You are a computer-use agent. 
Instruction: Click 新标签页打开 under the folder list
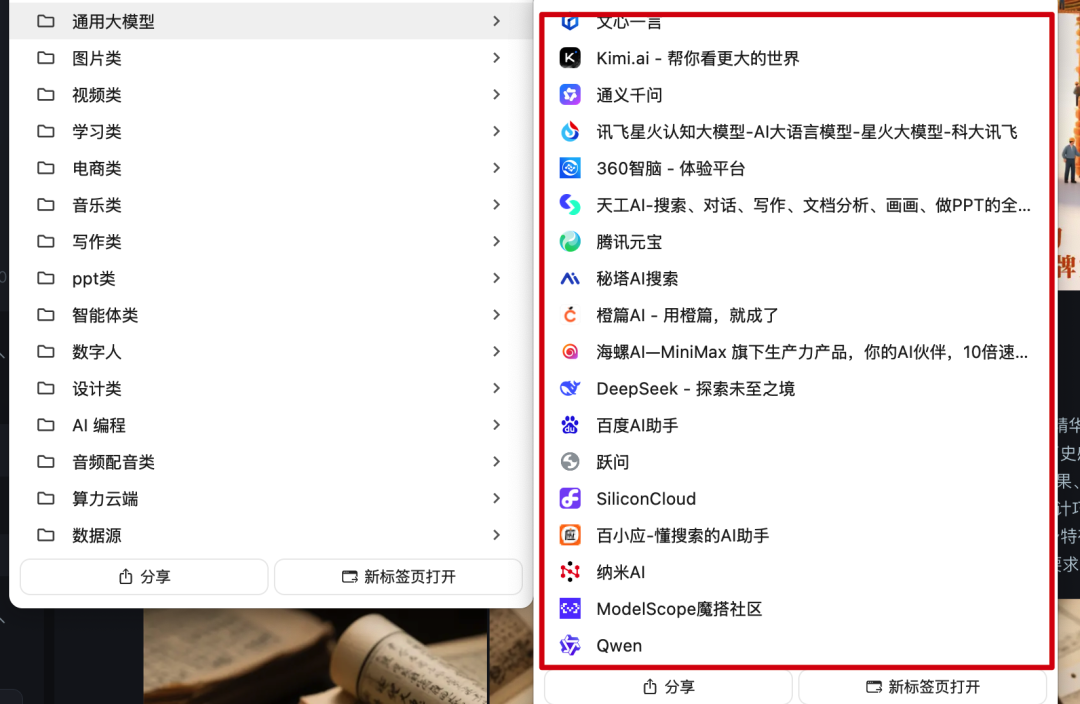[398, 577]
